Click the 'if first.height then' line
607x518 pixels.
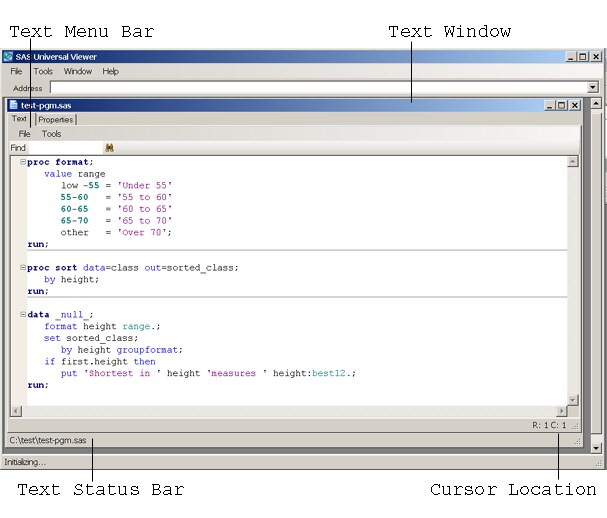(100, 361)
